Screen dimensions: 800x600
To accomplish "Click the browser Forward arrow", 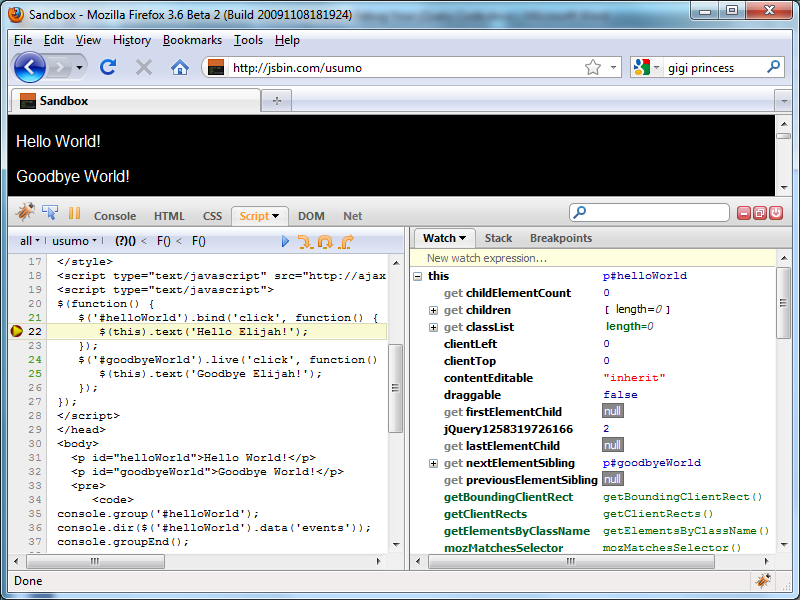I will (x=60, y=67).
